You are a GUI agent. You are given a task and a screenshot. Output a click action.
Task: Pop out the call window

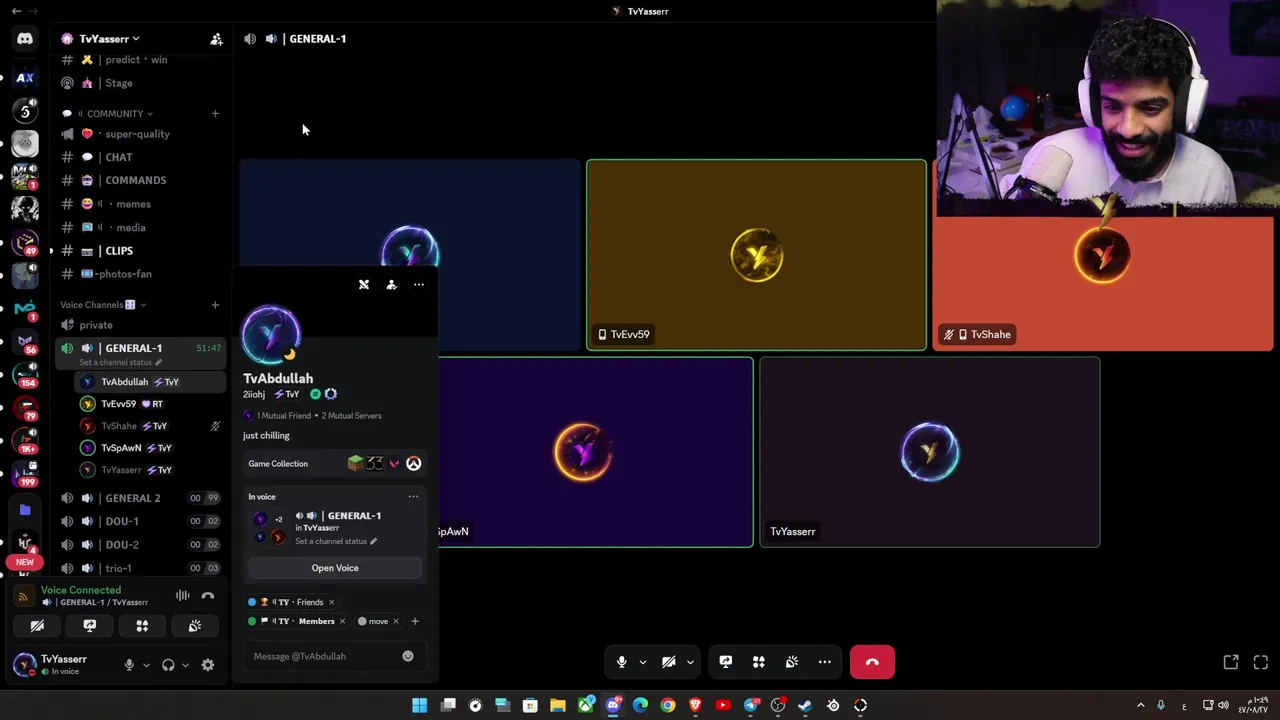tap(1231, 662)
